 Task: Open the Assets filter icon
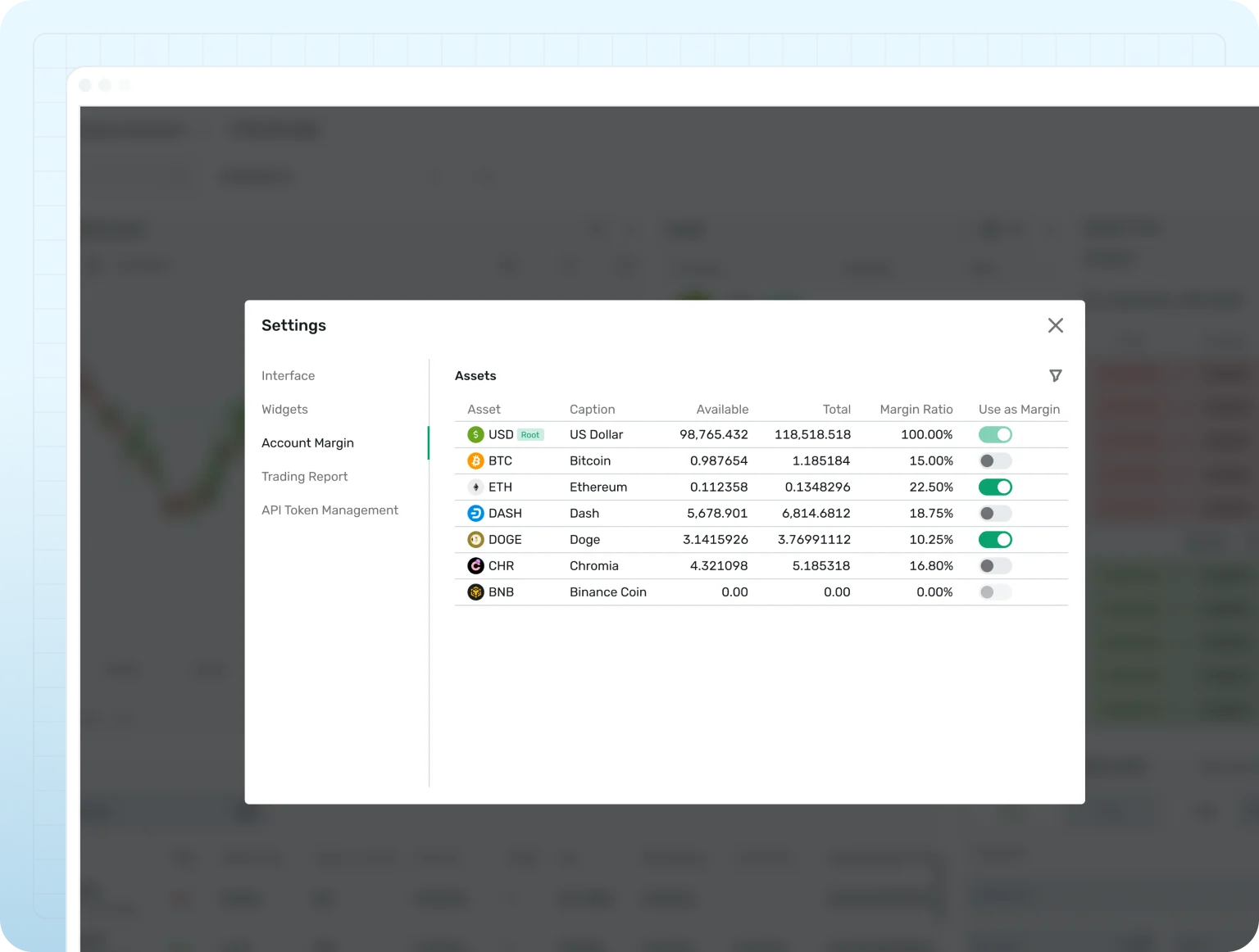coord(1056,375)
